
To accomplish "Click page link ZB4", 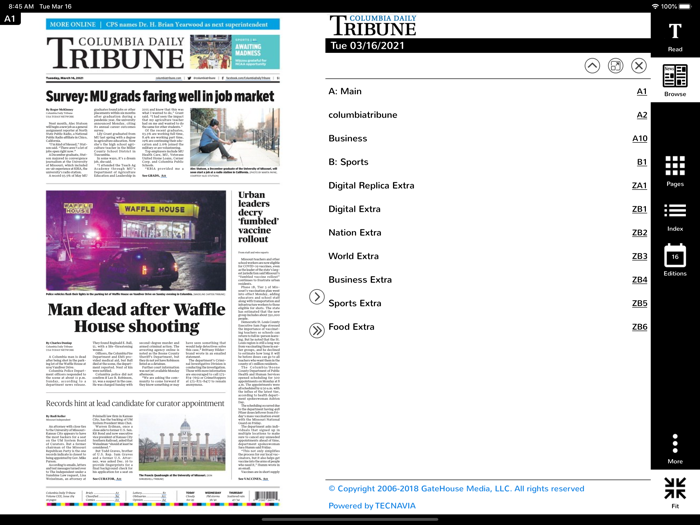I will pyautogui.click(x=639, y=280).
